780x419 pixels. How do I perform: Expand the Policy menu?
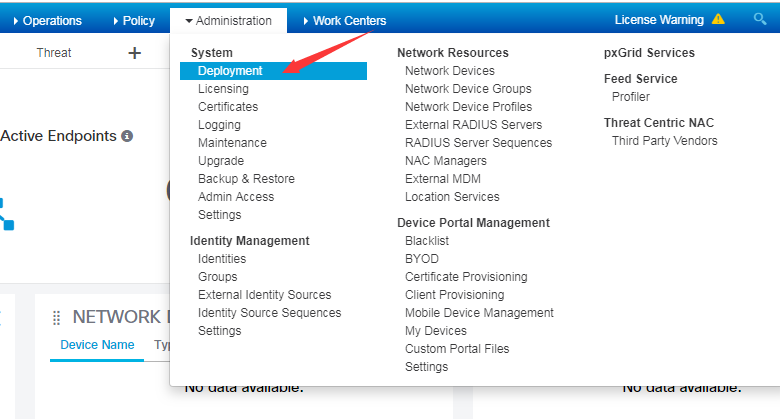tap(133, 20)
